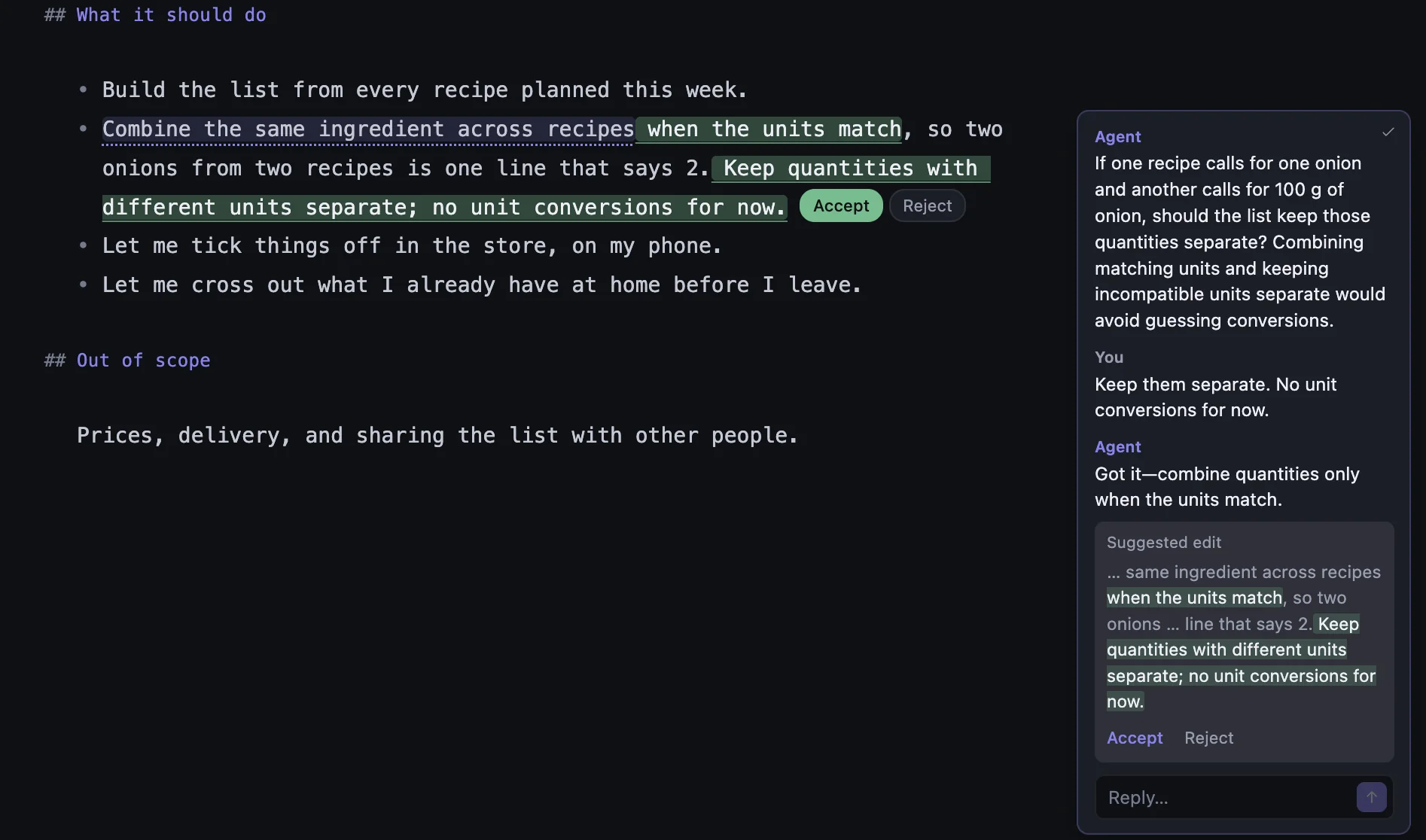Click the 'Prices, delivery, and sharing' paragraph

437,436
